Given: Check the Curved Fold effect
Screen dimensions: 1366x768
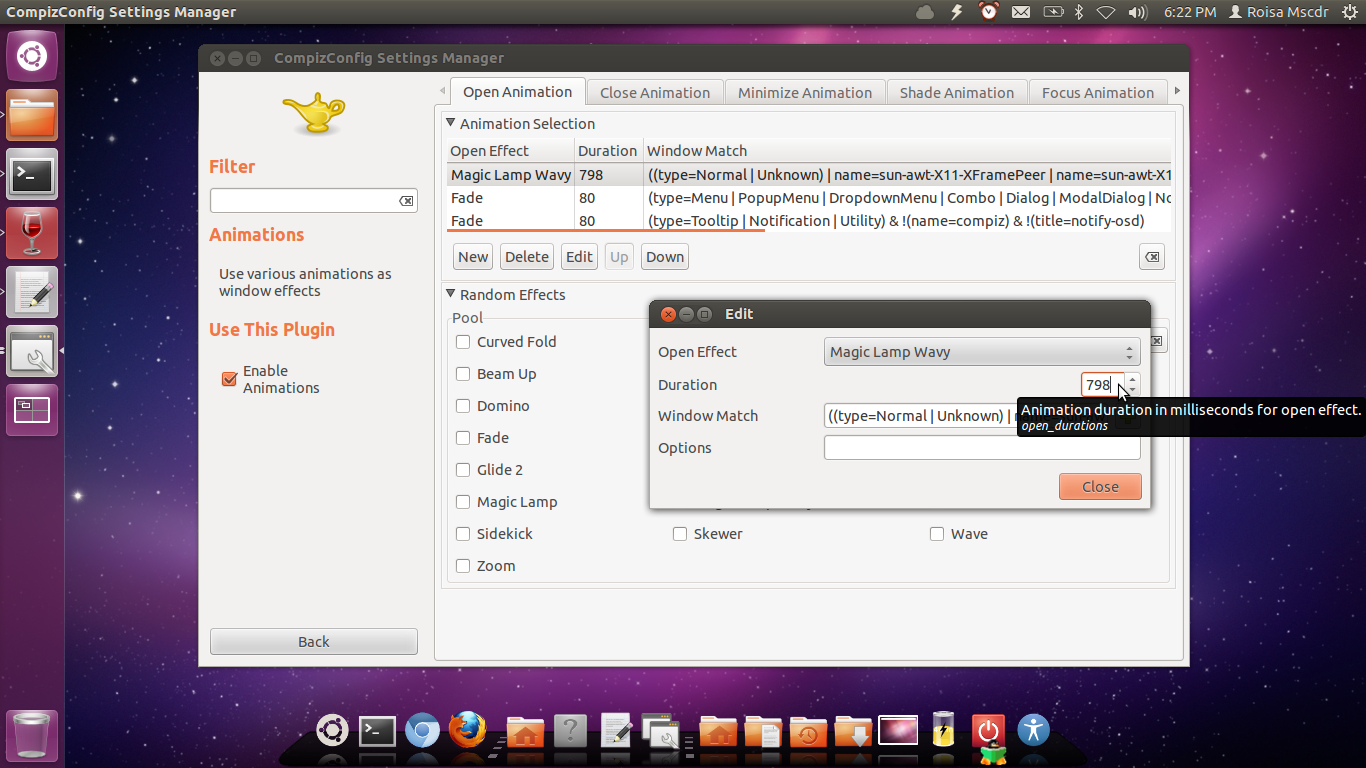Looking at the screenshot, I should tap(463, 342).
